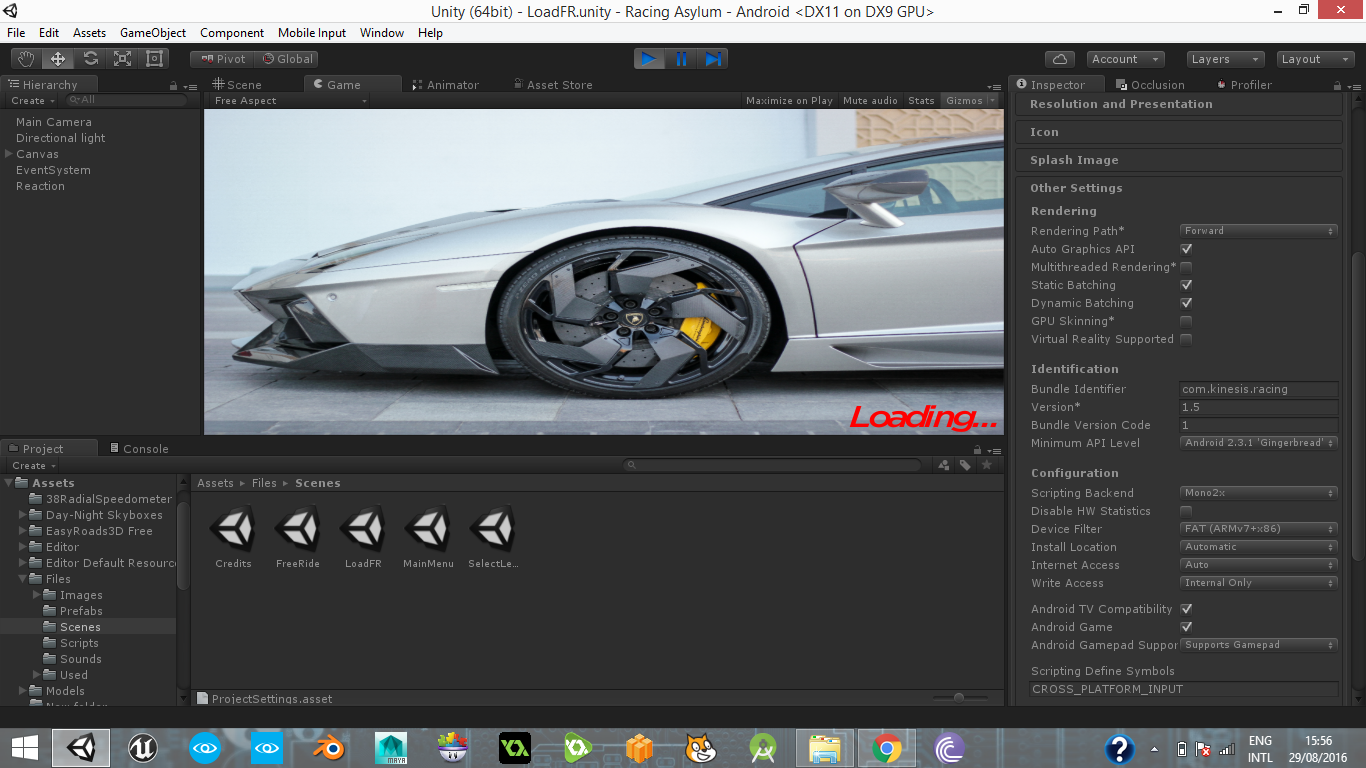Open the cloud services icon
This screenshot has width=1366, height=768.
(1059, 59)
